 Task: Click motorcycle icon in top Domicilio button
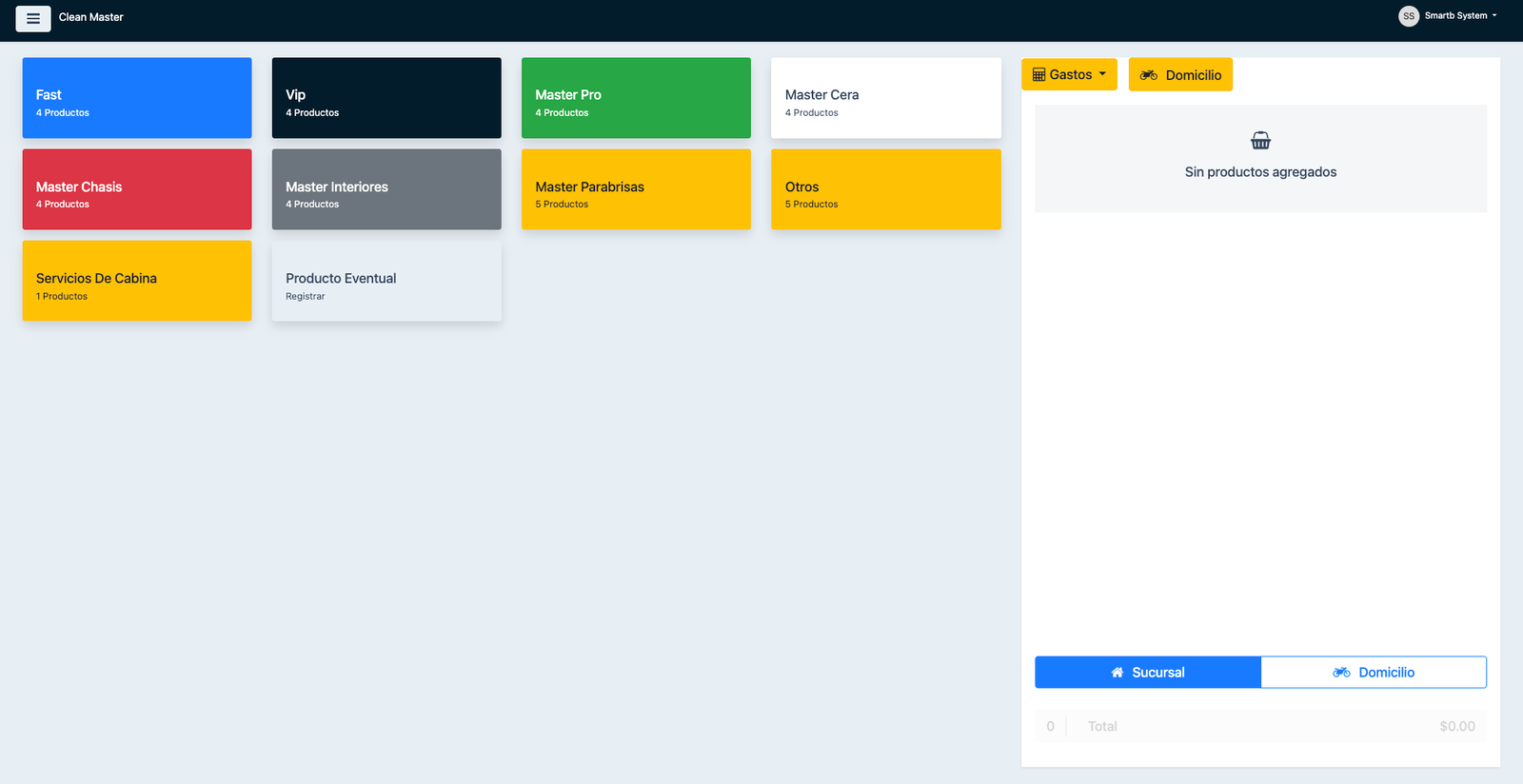tap(1149, 75)
